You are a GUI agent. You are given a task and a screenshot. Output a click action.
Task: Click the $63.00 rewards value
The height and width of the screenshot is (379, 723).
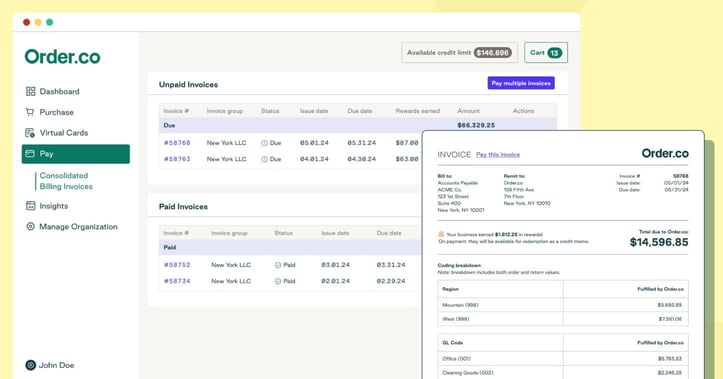(x=407, y=159)
